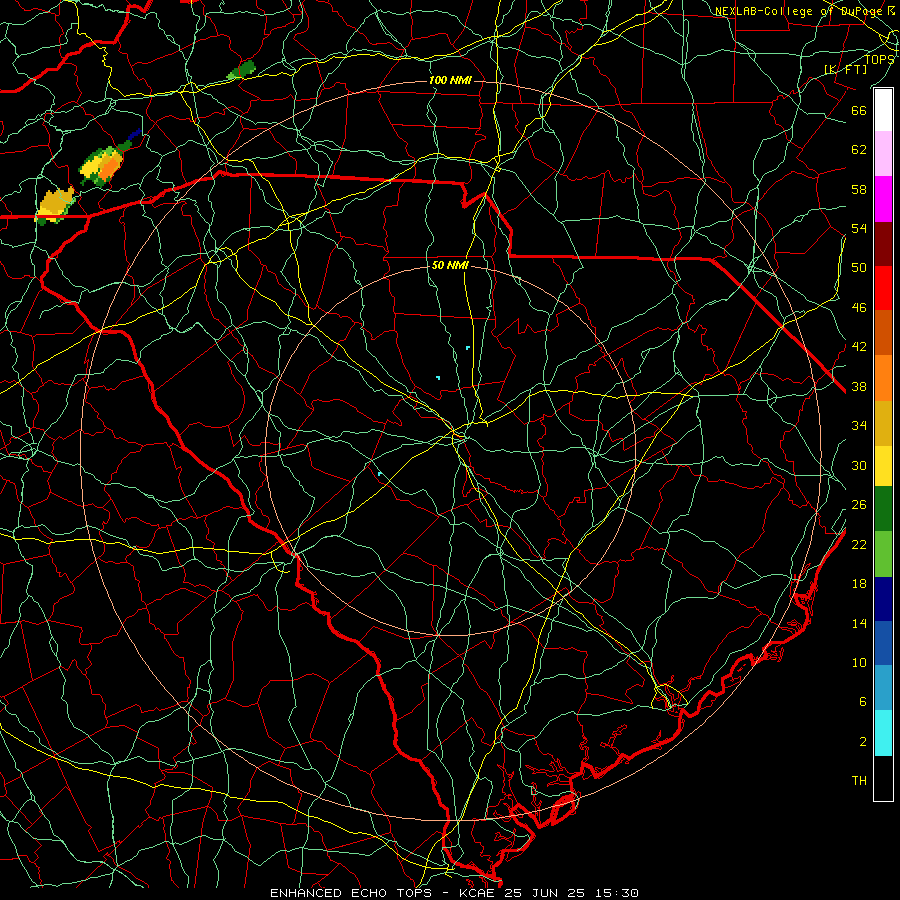Click the '54' legend value
Image resolution: width=900 pixels, height=900 pixels.
click(x=859, y=228)
